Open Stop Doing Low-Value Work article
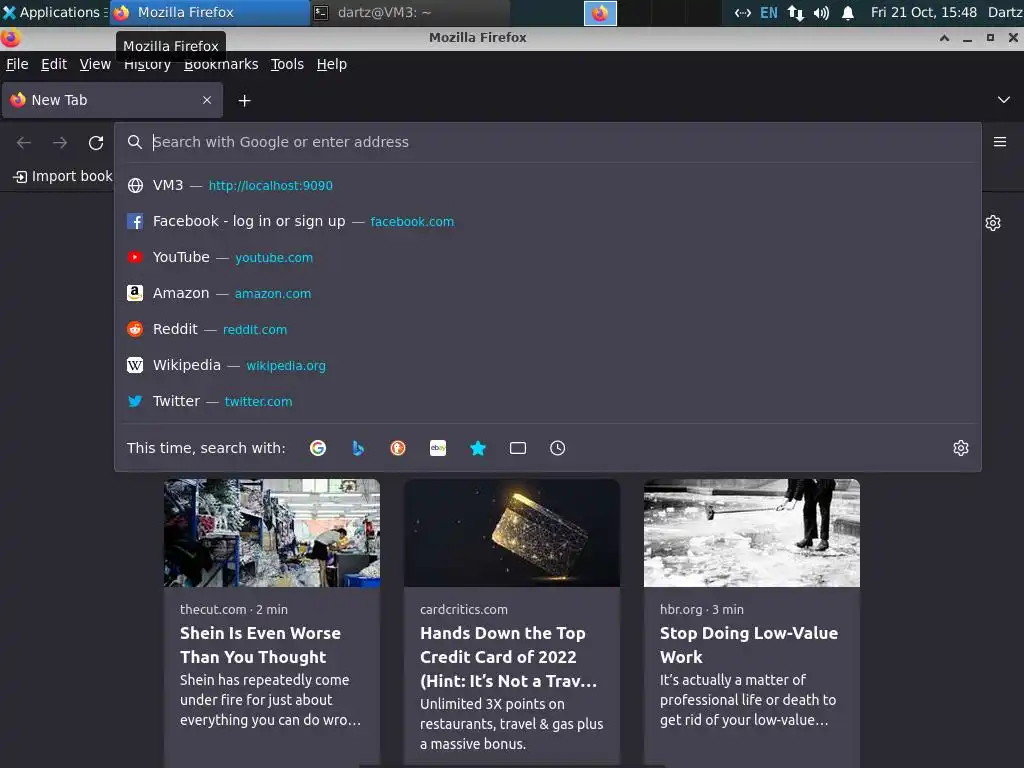The width and height of the screenshot is (1024, 768). 748,645
